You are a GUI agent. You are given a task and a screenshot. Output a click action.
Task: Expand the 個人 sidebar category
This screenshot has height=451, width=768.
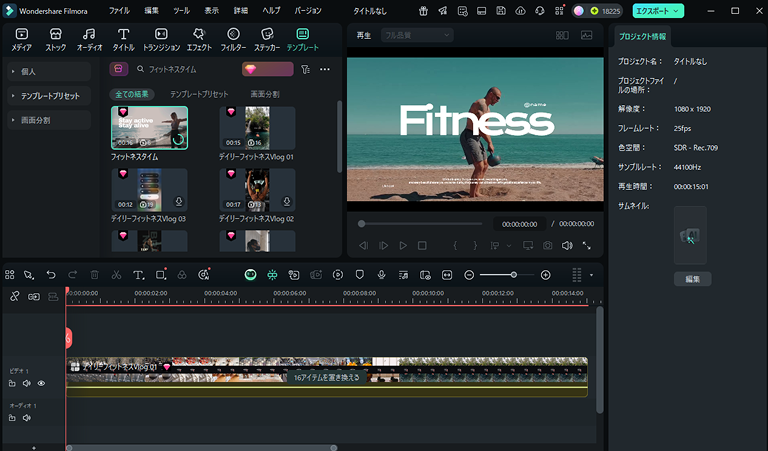[49, 71]
